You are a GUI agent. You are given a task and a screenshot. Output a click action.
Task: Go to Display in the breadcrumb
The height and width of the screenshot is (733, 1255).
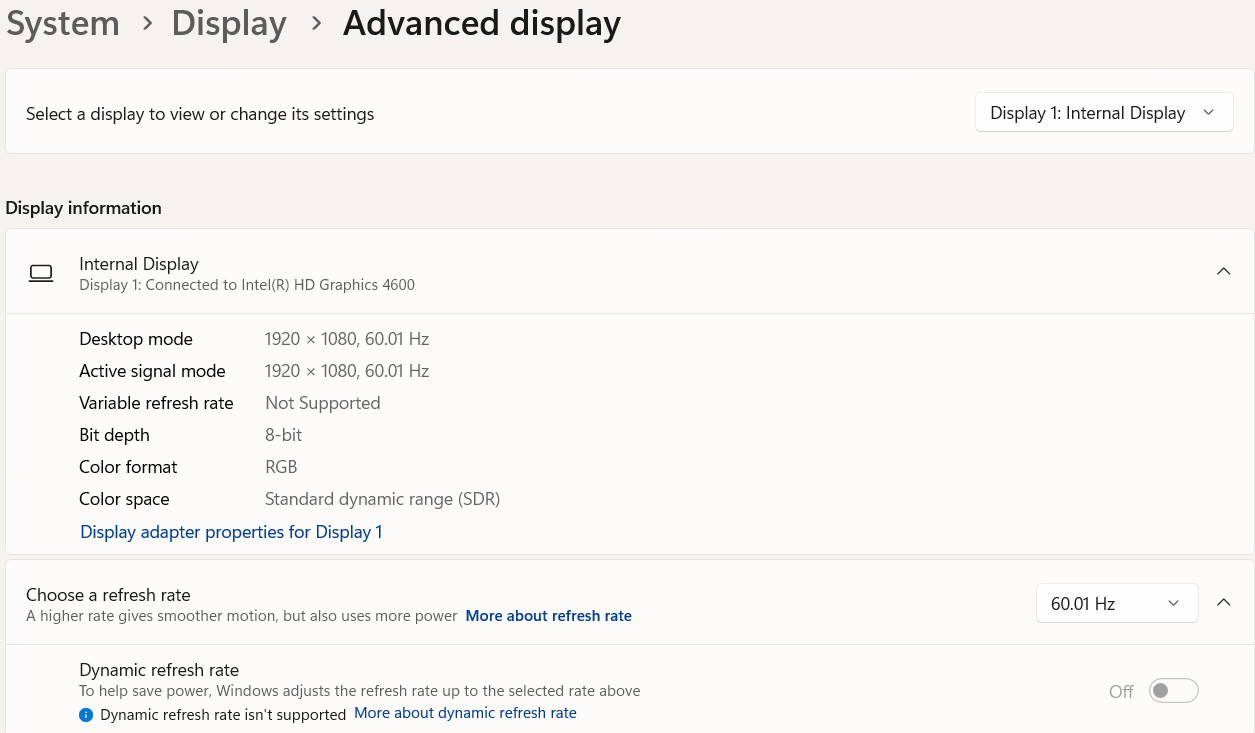pos(229,23)
